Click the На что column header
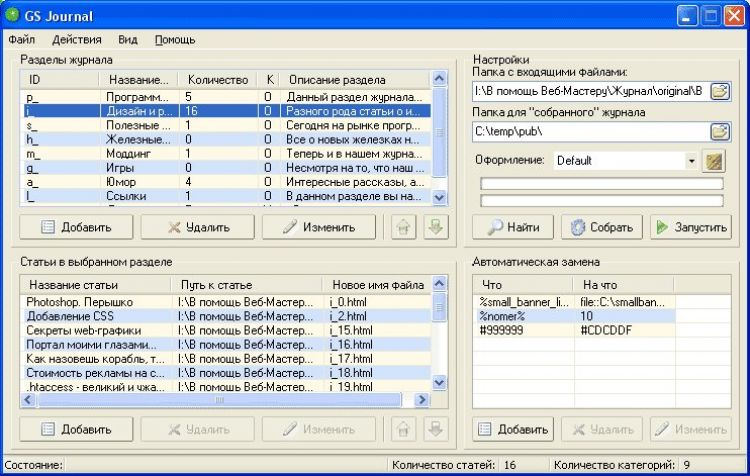The width and height of the screenshot is (750, 476). (623, 285)
